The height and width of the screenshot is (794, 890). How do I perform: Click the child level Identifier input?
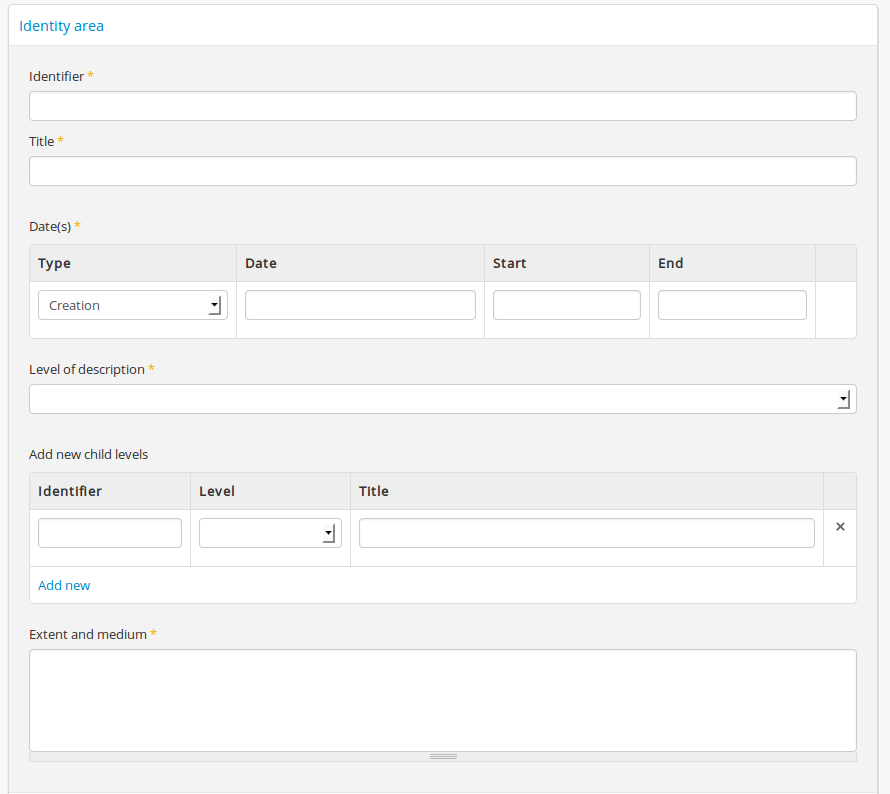point(110,533)
